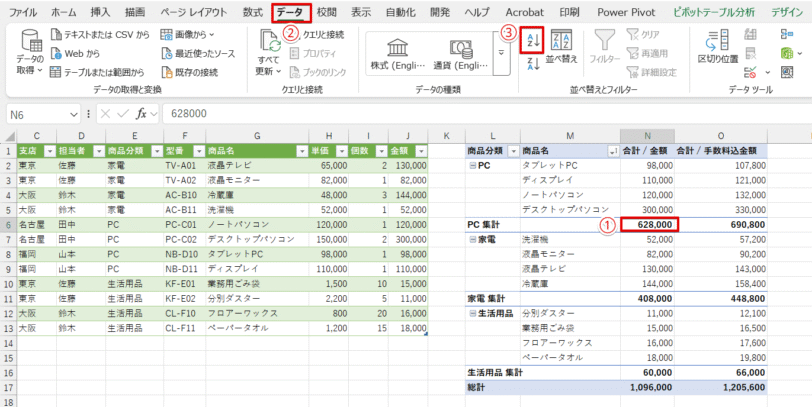
Task: Collapse the 家電 group in the pivot table
Action: pyautogui.click(x=472, y=240)
